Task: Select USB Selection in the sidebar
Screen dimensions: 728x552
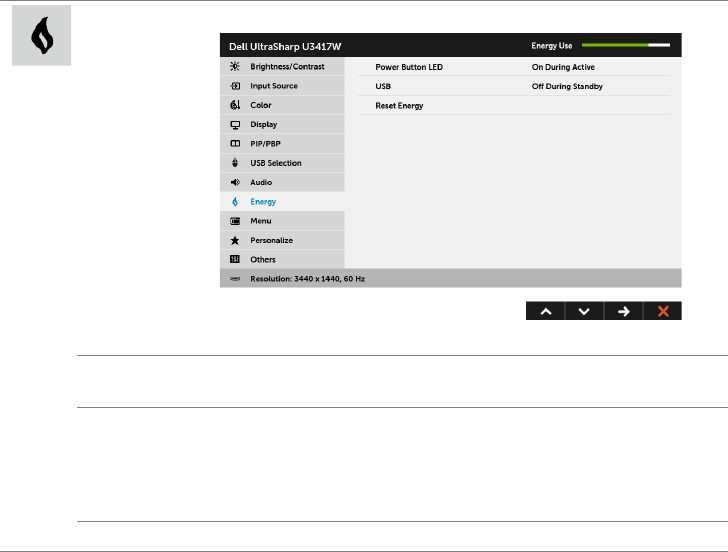Action: [282, 163]
